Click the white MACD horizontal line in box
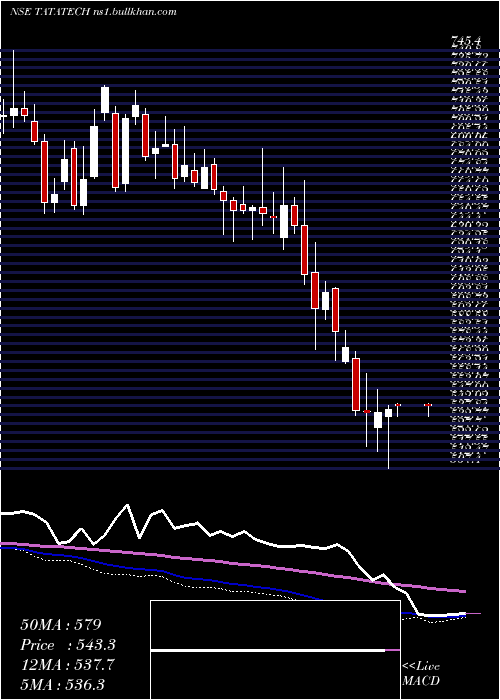This screenshot has width=500, height=700. pos(268,650)
